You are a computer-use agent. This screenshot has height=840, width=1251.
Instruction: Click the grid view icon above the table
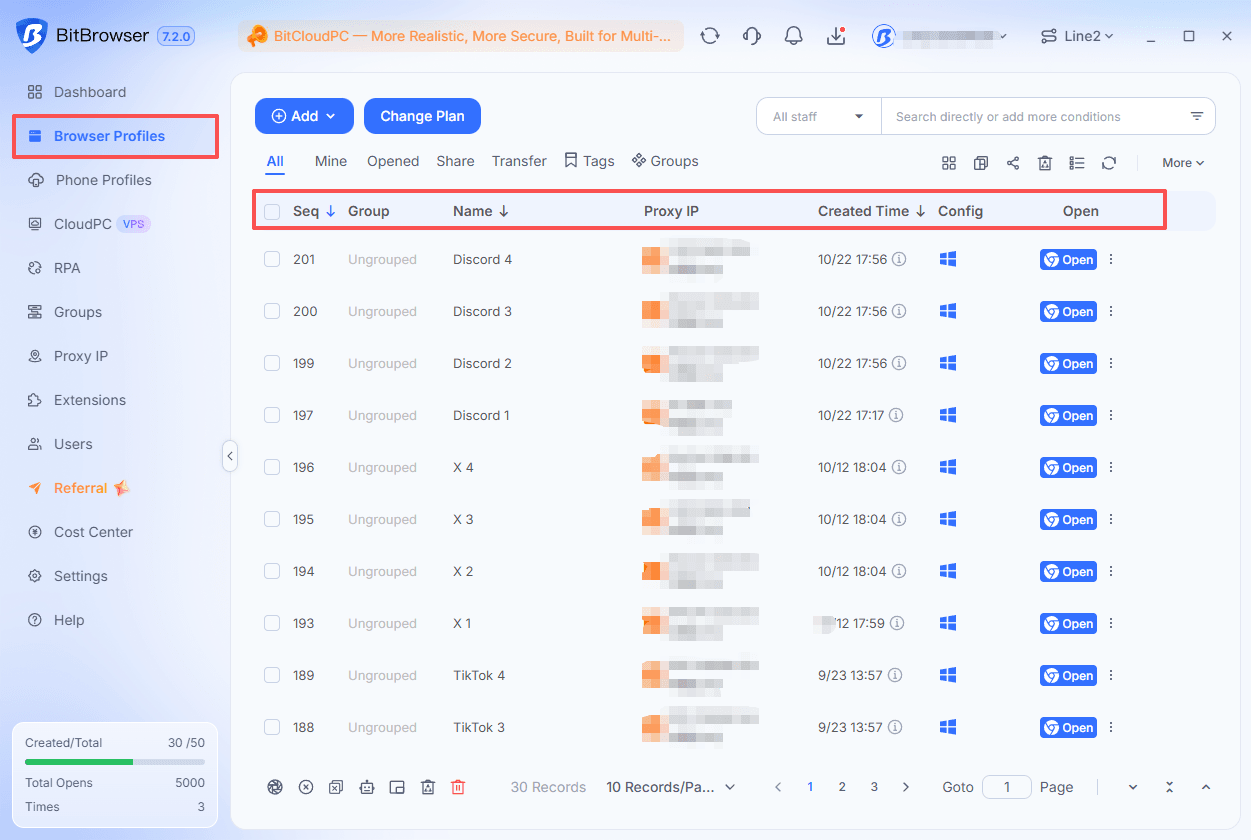coord(949,163)
